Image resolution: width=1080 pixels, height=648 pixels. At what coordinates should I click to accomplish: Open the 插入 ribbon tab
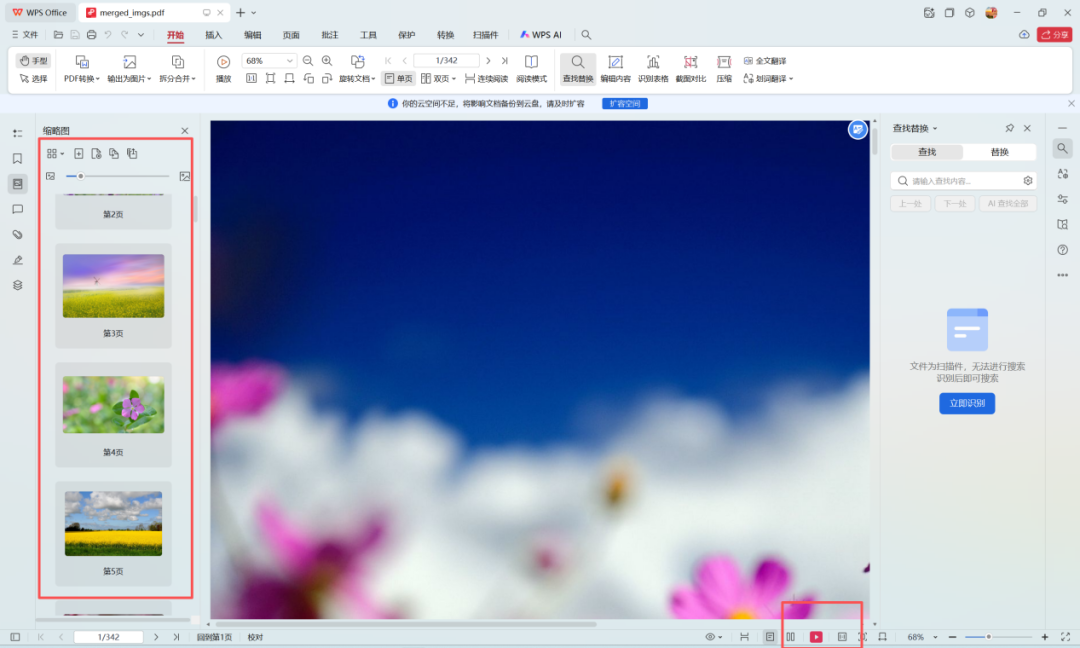(x=214, y=34)
